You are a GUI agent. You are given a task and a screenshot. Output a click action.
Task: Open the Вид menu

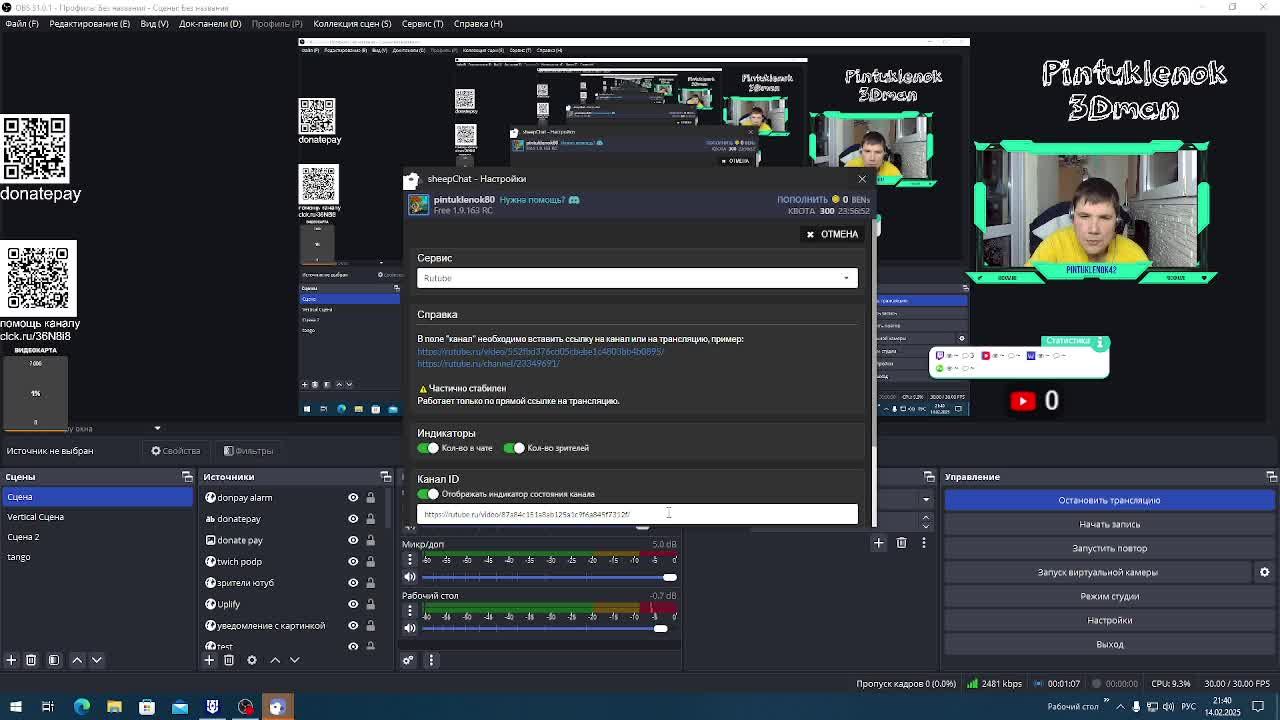pos(154,24)
